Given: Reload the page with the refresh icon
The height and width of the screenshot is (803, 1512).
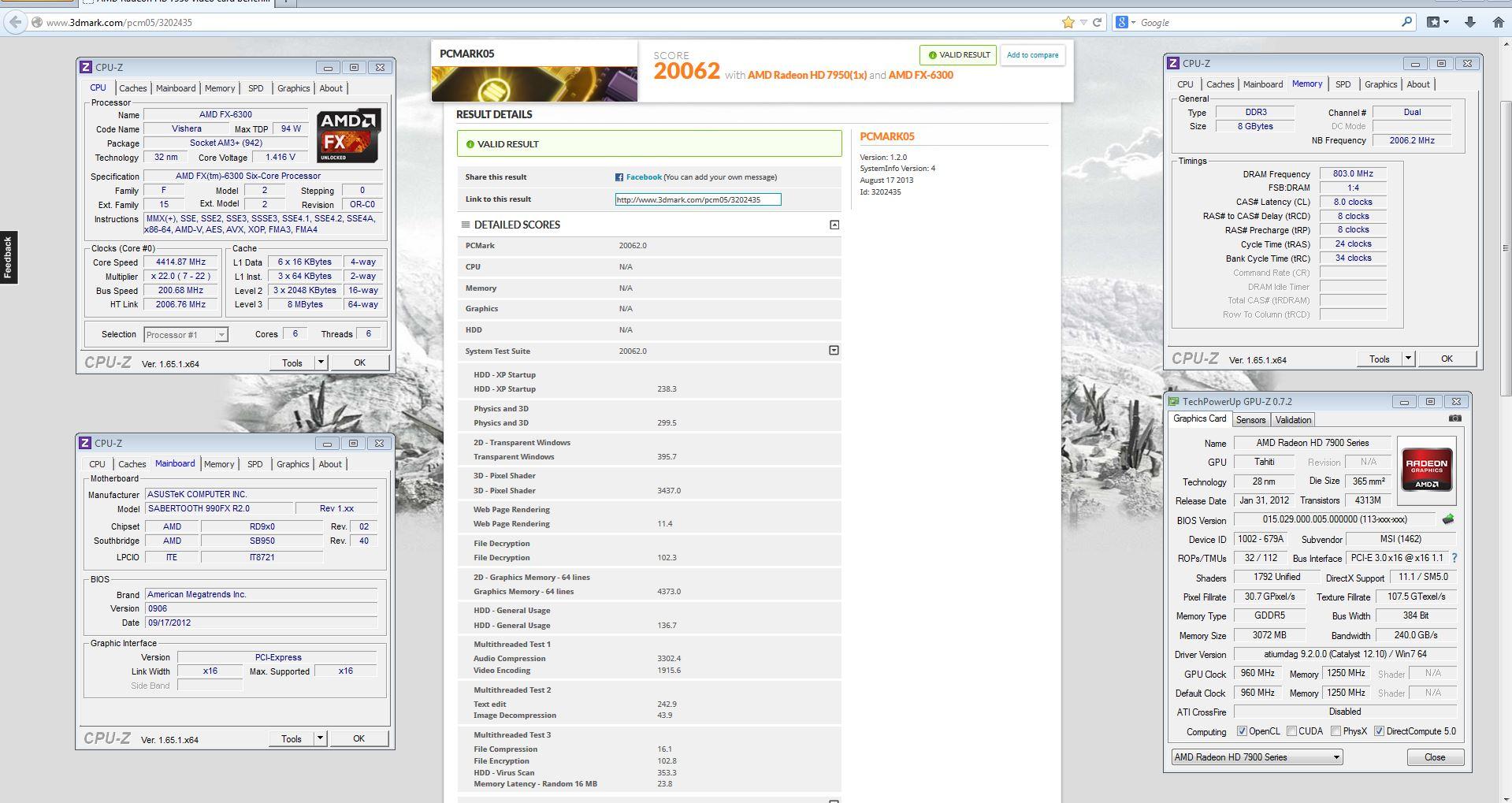Looking at the screenshot, I should (x=1096, y=22).
